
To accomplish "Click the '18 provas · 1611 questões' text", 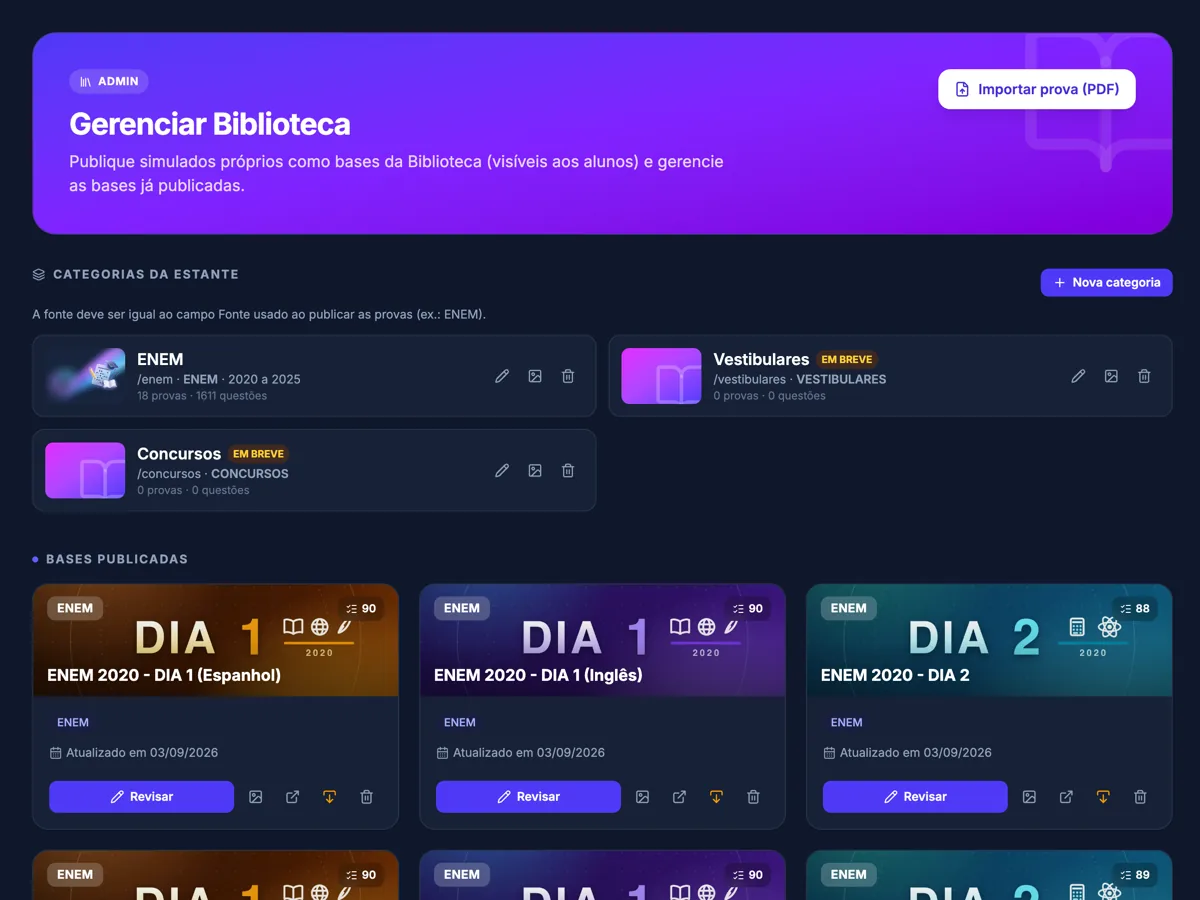I will coord(202,396).
